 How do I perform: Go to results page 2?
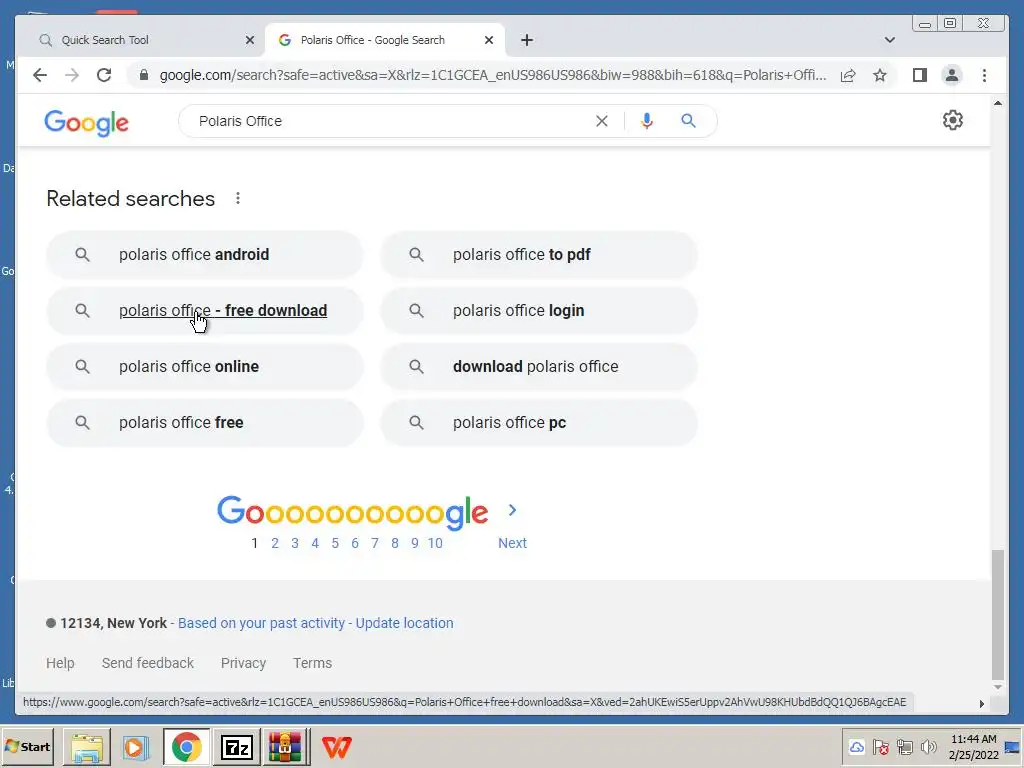click(275, 543)
